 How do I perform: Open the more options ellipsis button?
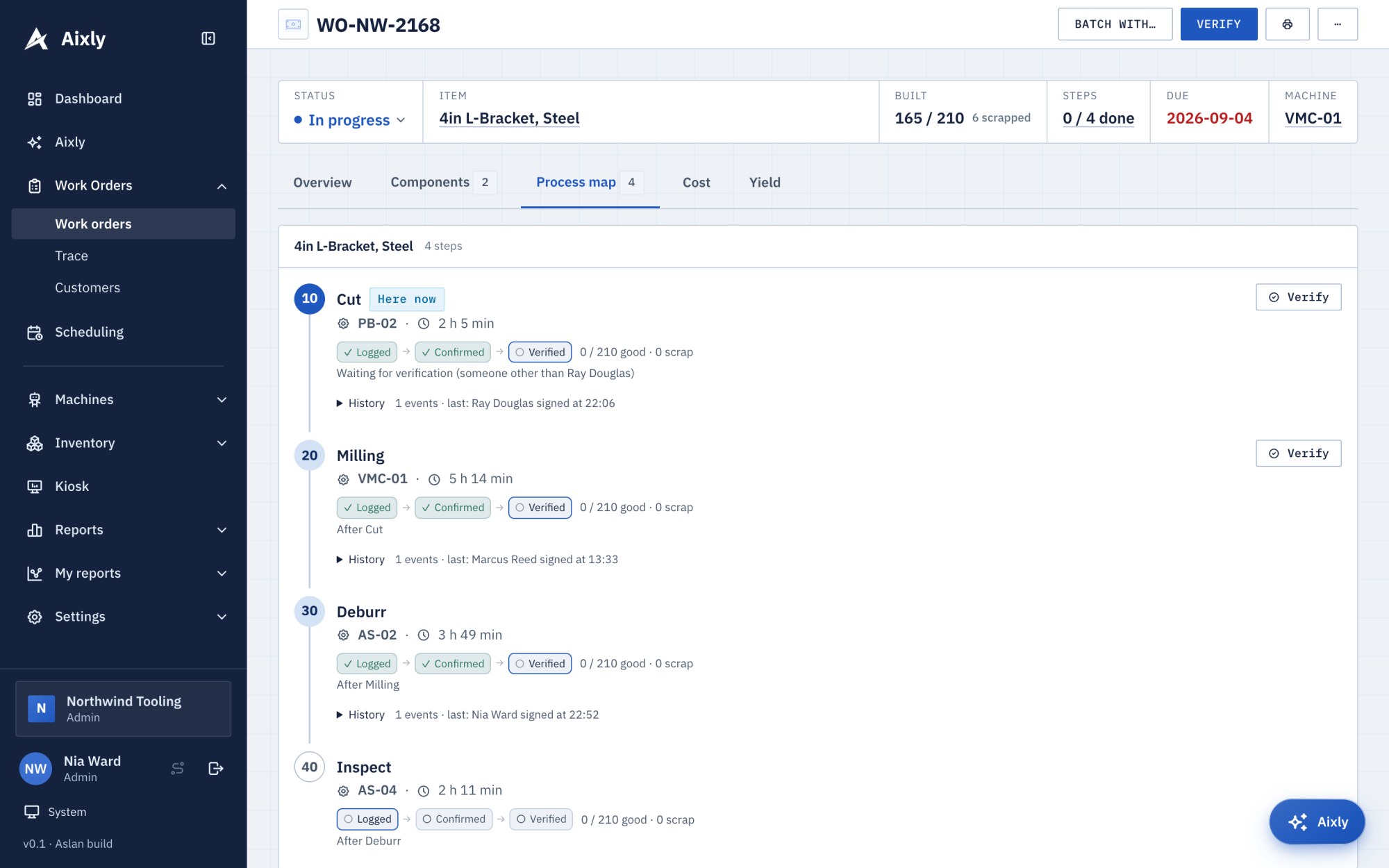1337,24
